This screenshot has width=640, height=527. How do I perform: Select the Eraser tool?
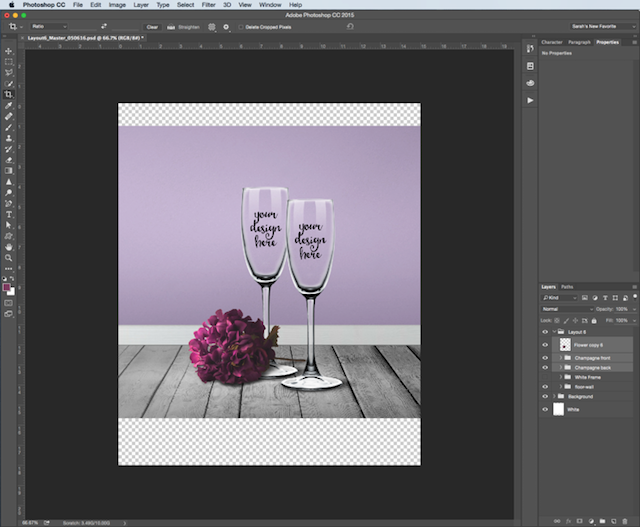click(8, 160)
